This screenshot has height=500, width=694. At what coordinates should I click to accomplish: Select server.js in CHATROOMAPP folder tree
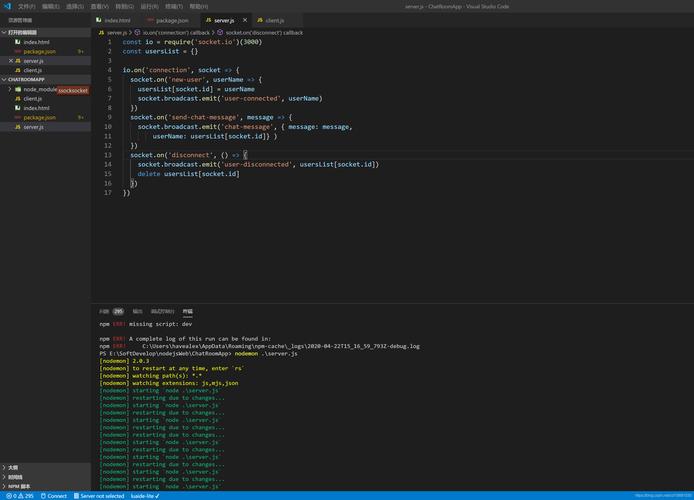45,127
